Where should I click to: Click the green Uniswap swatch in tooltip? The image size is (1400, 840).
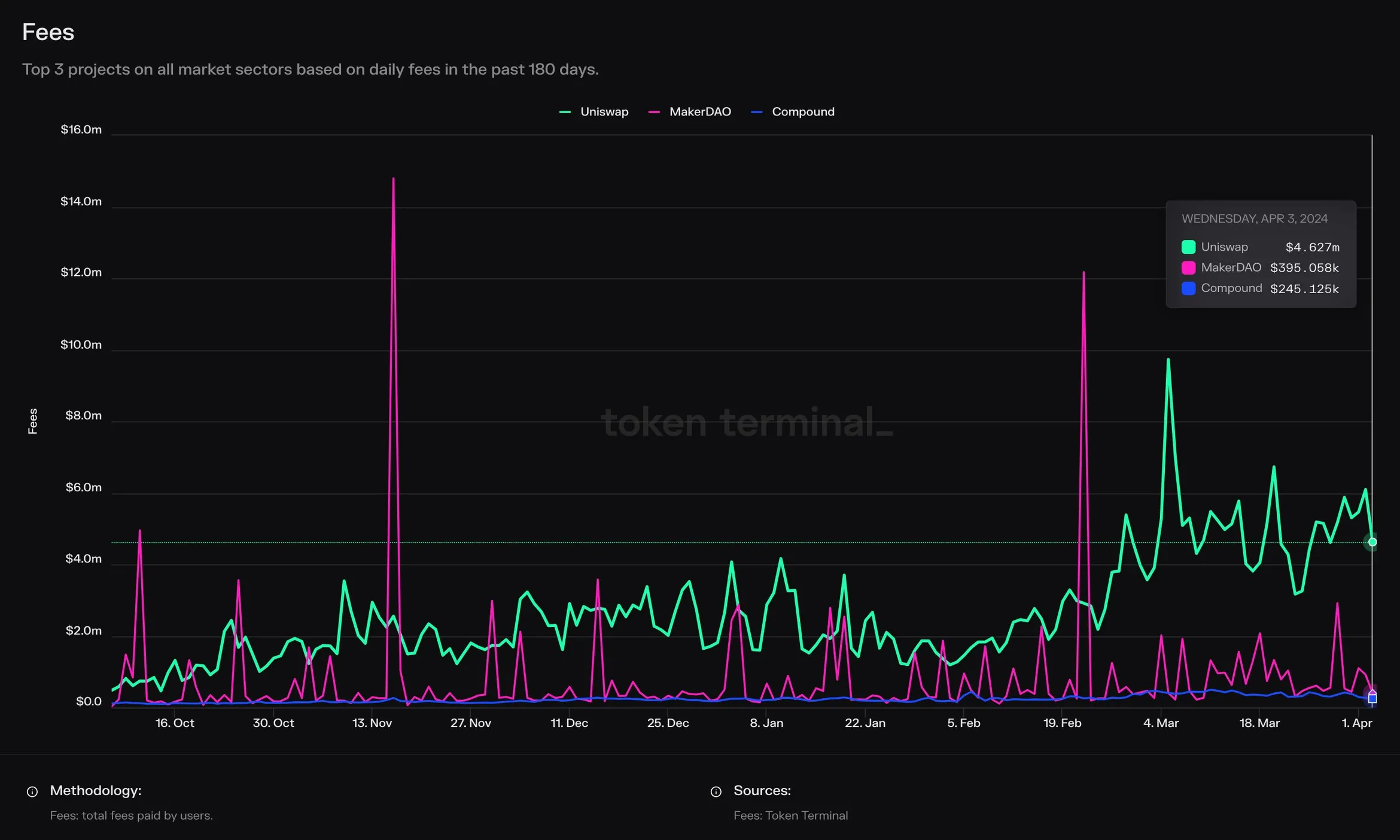[1188, 247]
